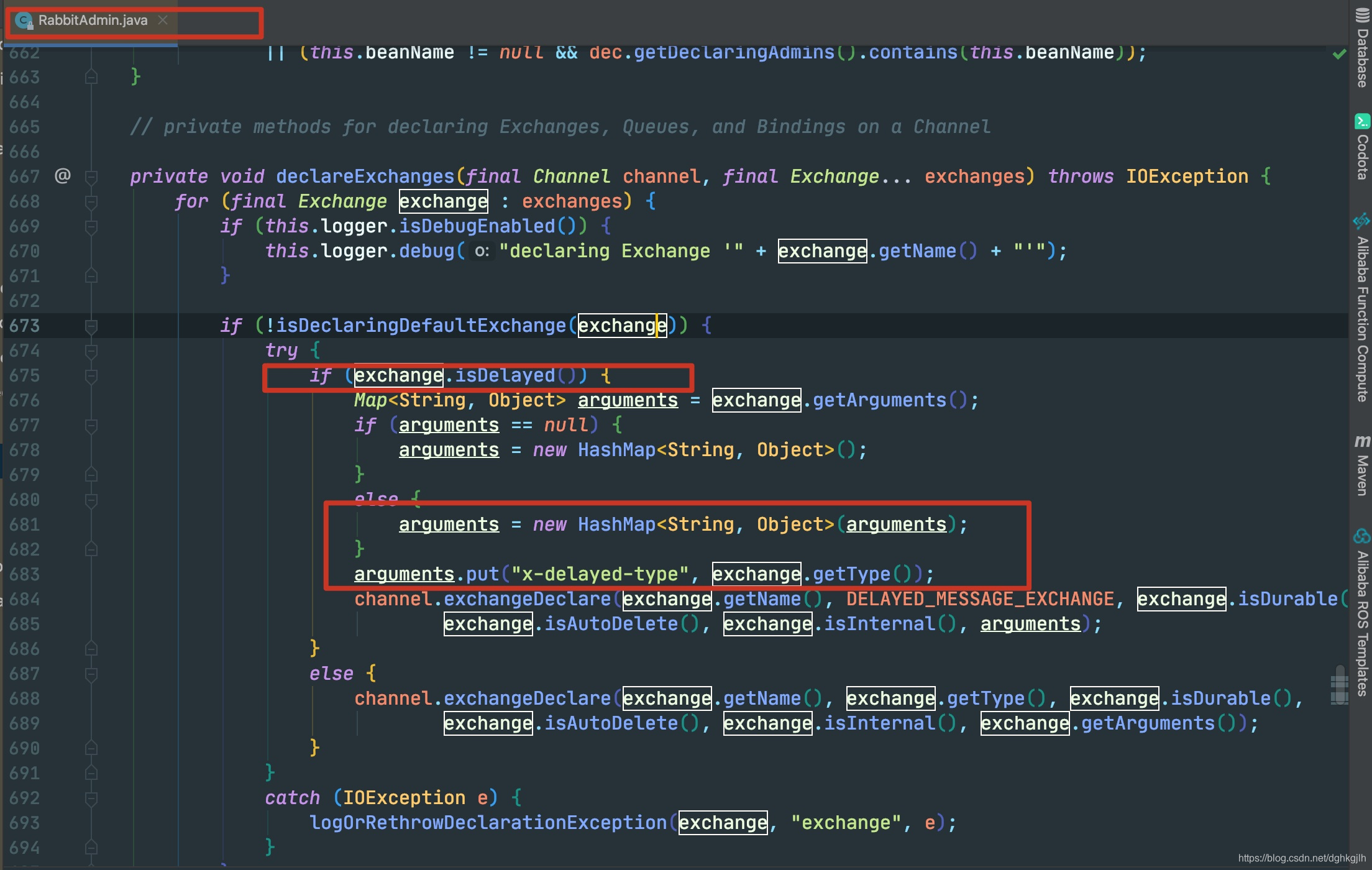Collapse the try block fold at line 674

pyautogui.click(x=91, y=351)
